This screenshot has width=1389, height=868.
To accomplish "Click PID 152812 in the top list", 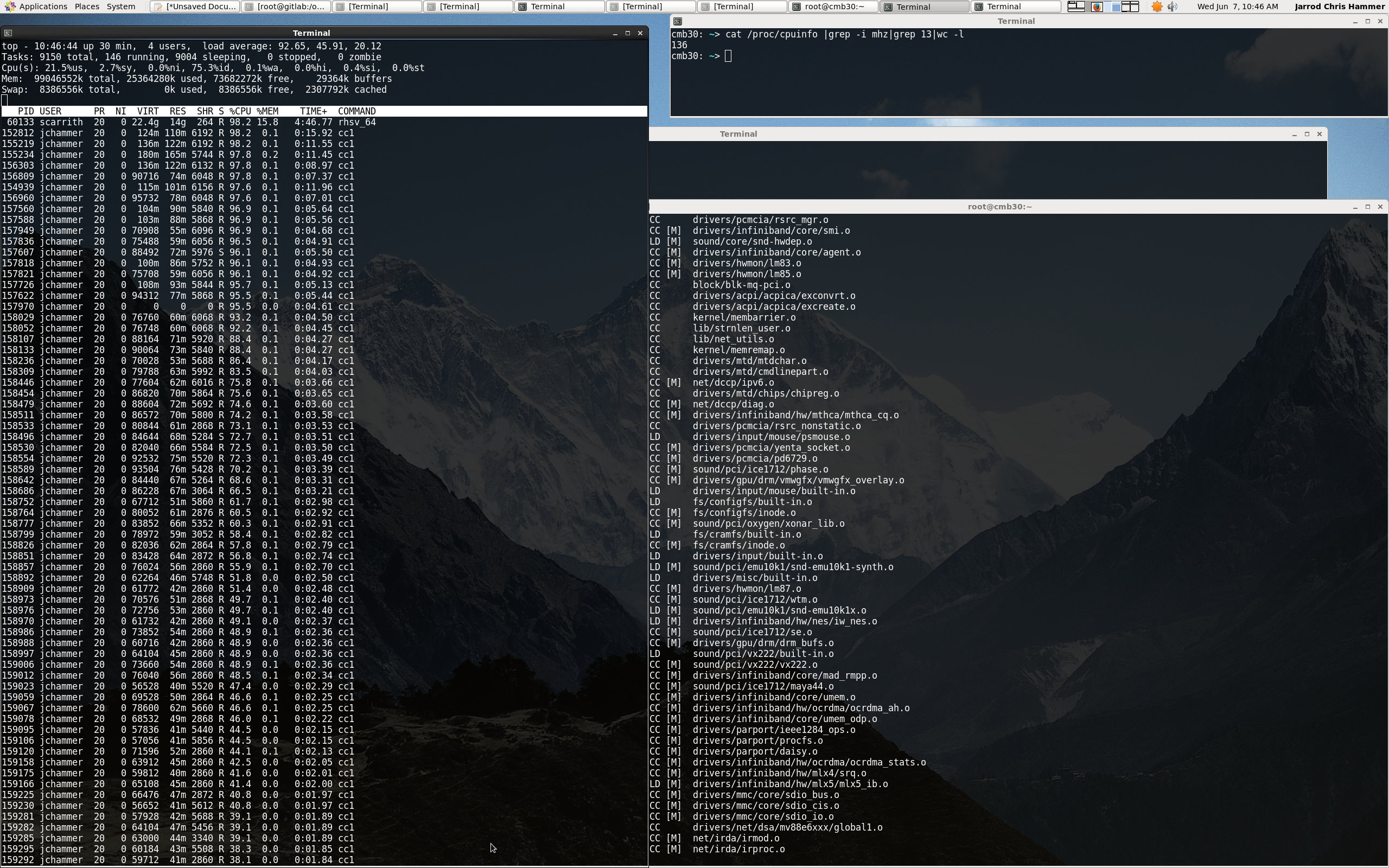I will coord(18,133).
